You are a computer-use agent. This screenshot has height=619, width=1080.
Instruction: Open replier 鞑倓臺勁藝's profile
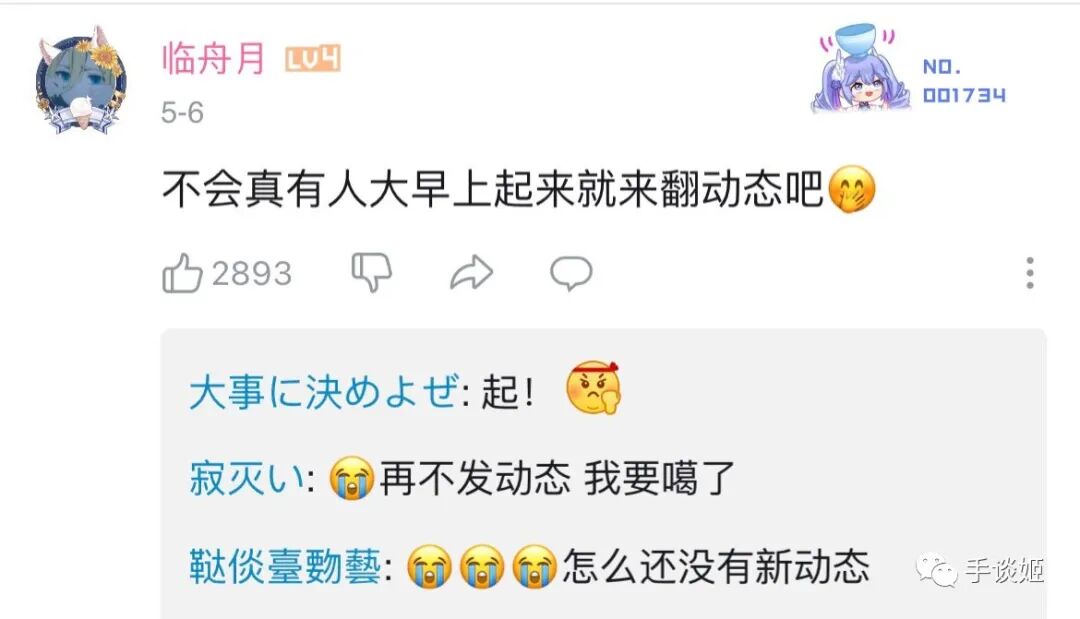point(285,567)
